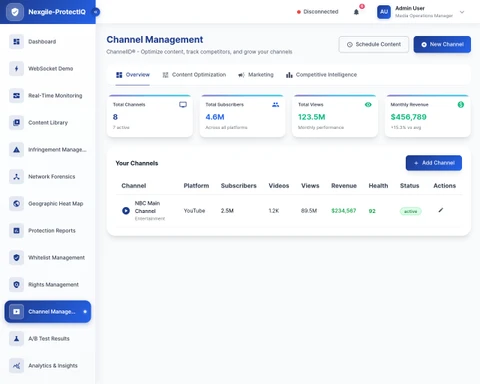
Task: Open Whitelist Management menu item
Action: (x=56, y=258)
